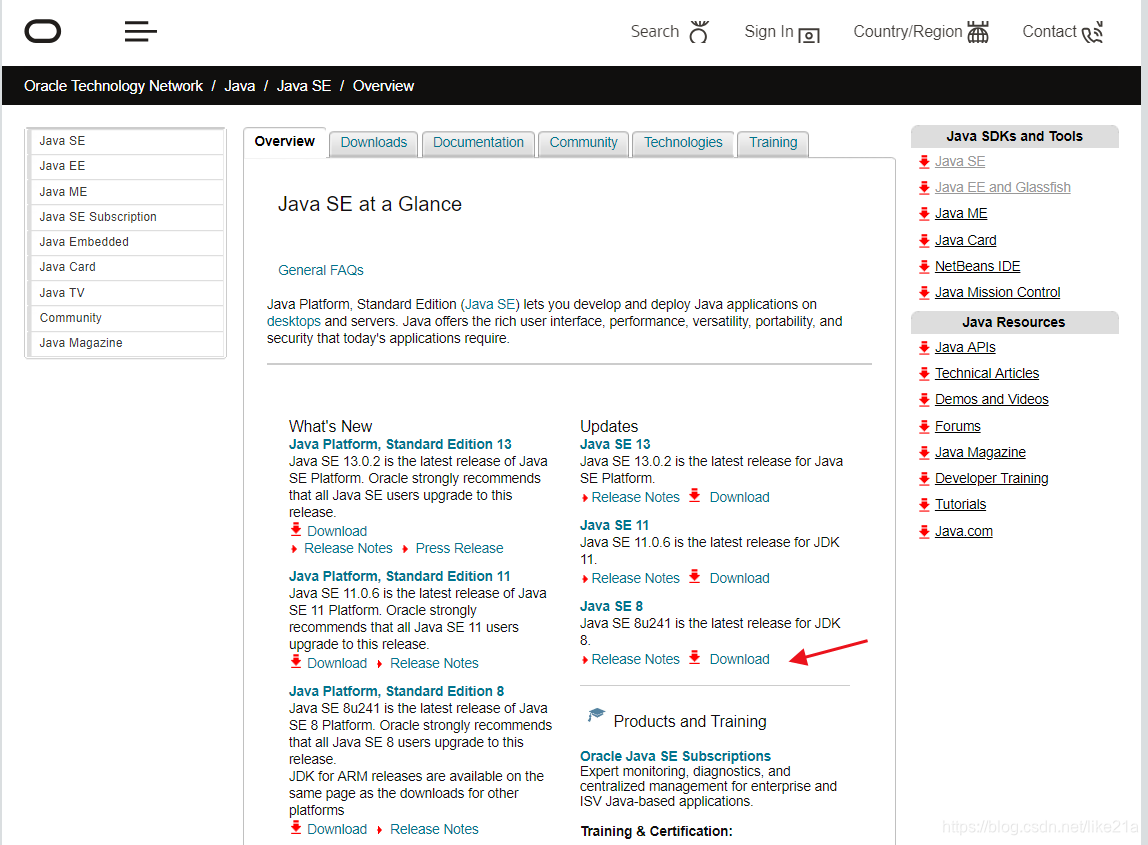Click the Java breadcrumb link
The height and width of the screenshot is (845, 1148).
pos(239,86)
